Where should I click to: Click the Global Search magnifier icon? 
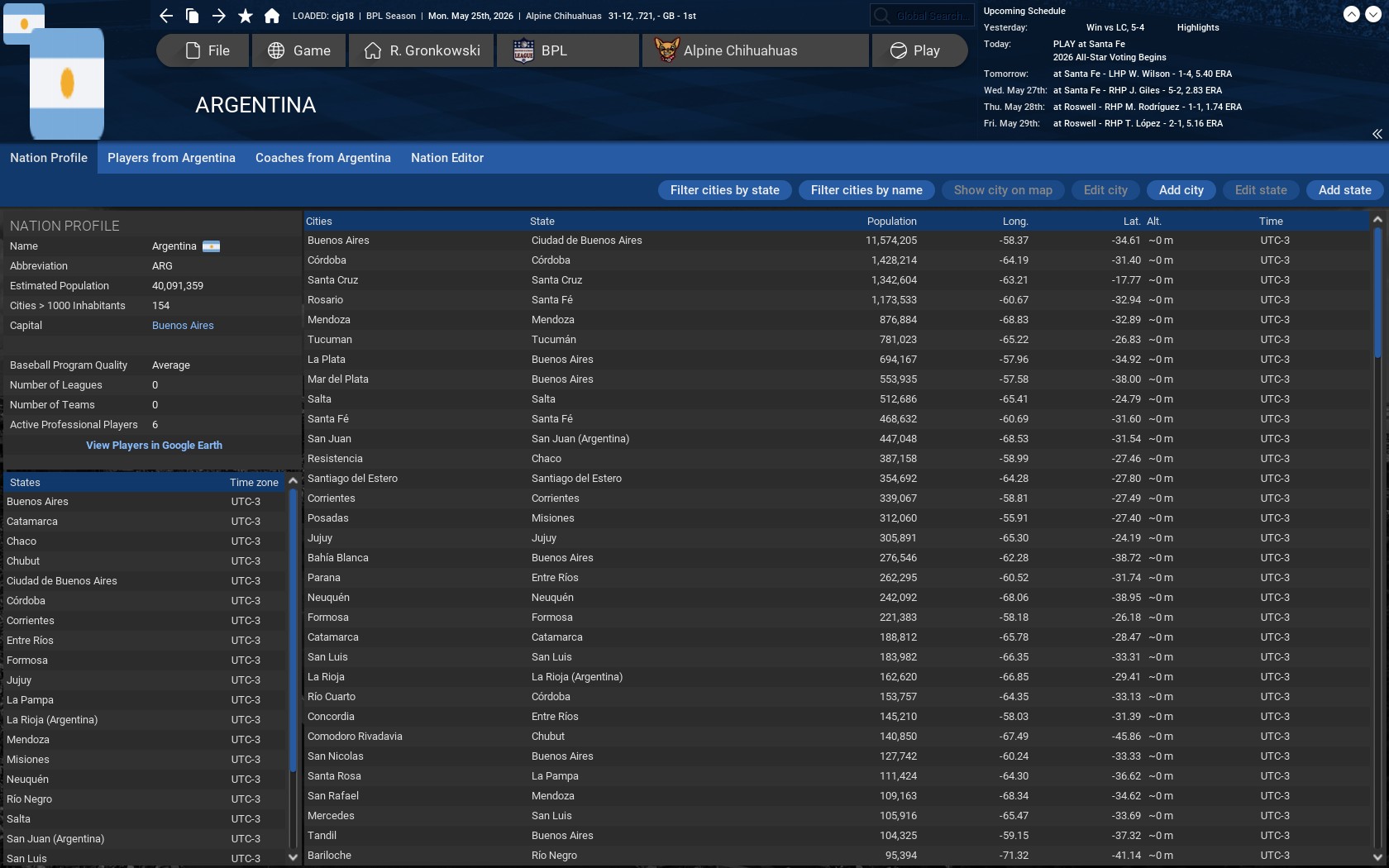tap(882, 16)
